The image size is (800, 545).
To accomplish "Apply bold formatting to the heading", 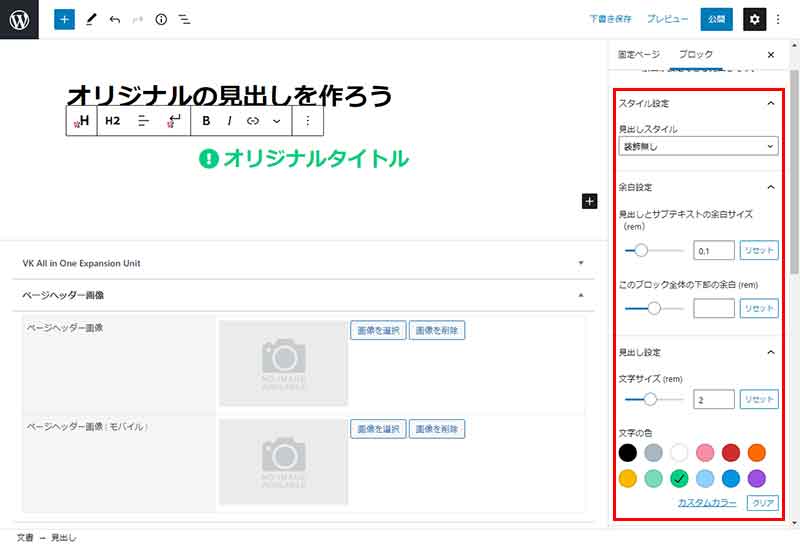I will click(206, 121).
